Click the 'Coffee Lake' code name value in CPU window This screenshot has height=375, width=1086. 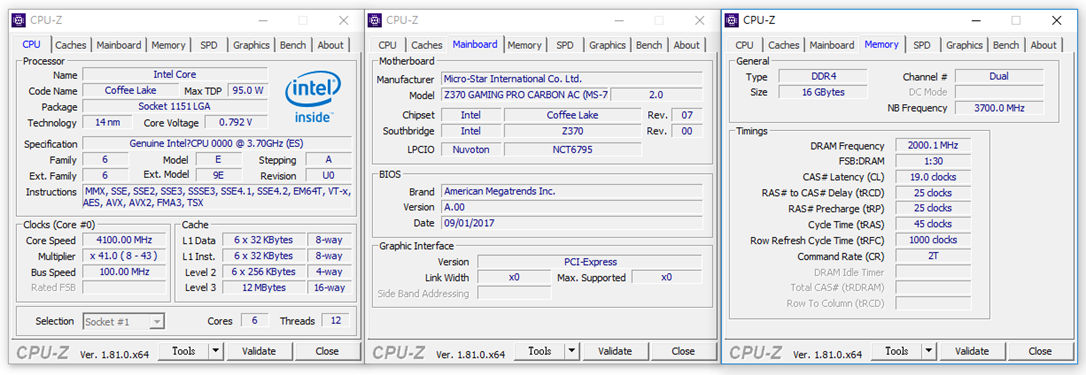[130, 90]
